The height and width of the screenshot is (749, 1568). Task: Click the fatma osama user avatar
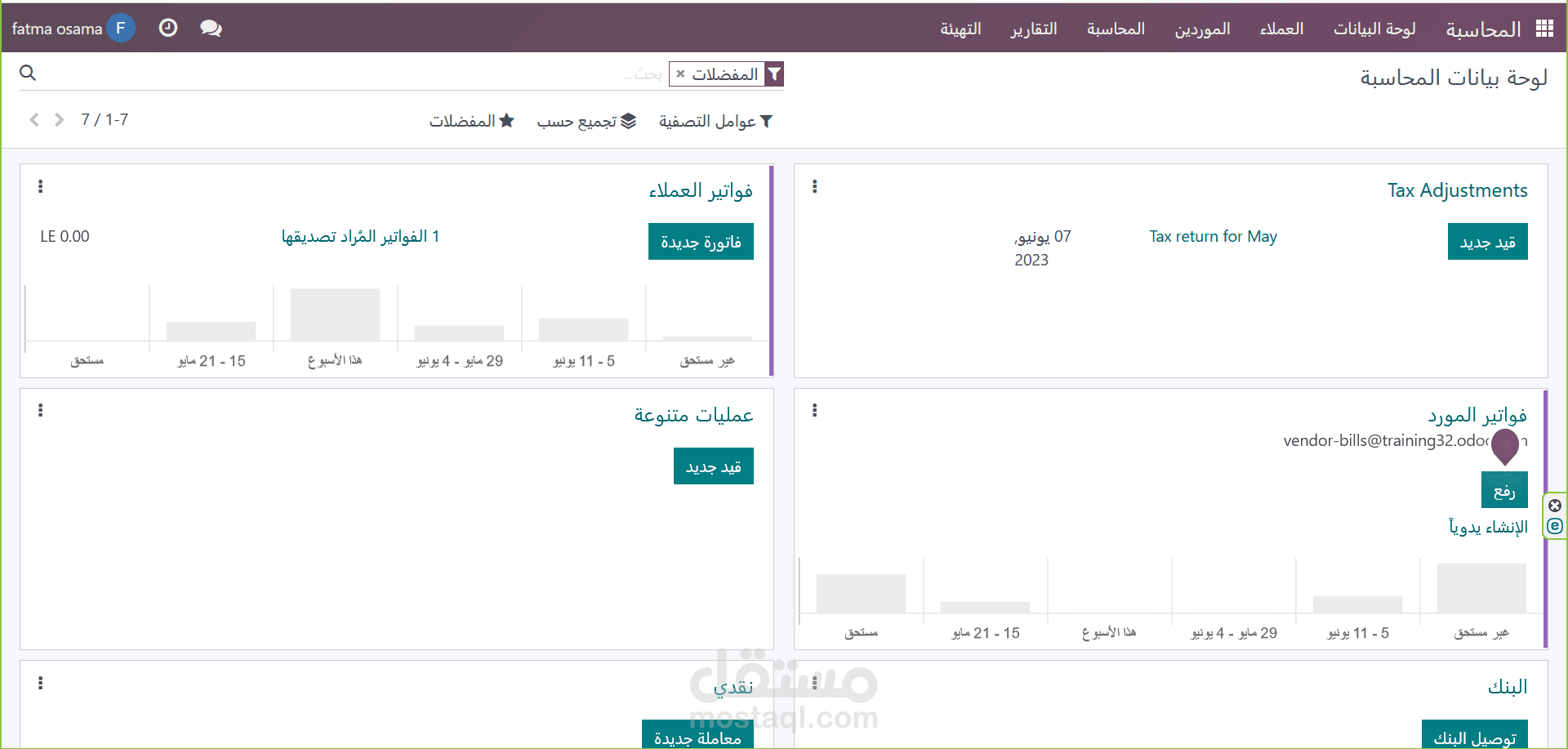[120, 27]
